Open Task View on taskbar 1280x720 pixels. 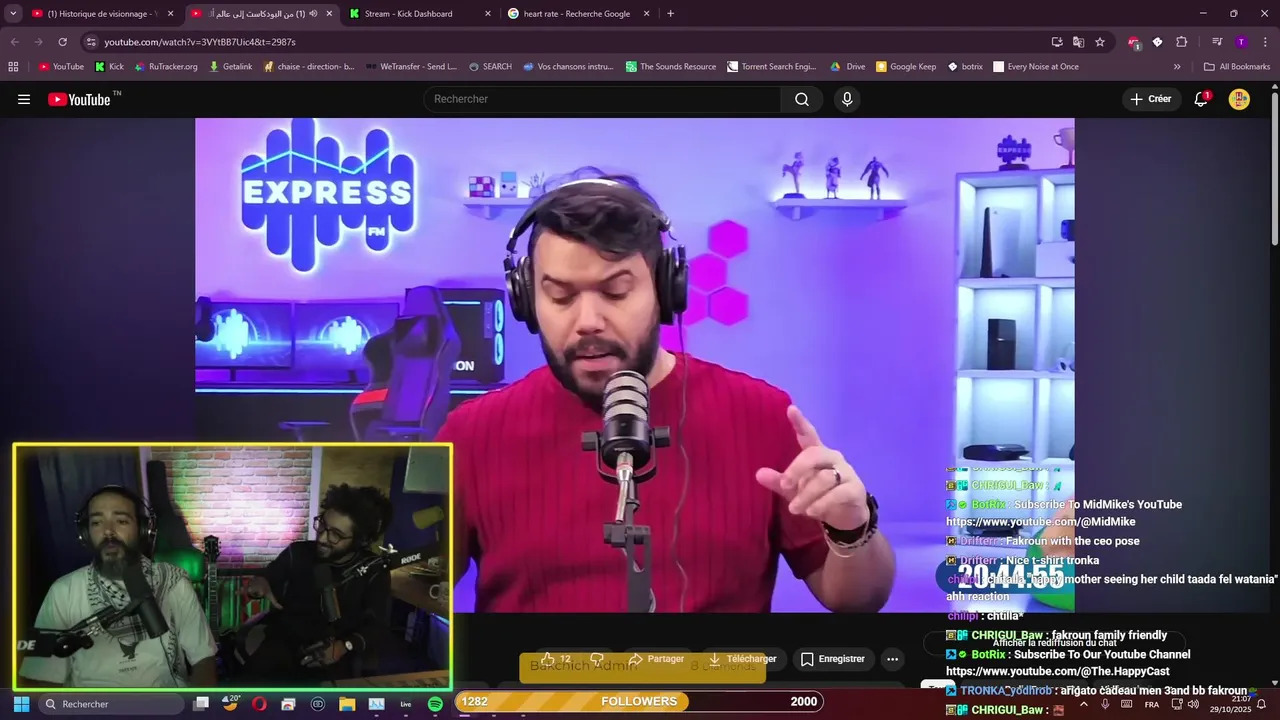pos(201,704)
